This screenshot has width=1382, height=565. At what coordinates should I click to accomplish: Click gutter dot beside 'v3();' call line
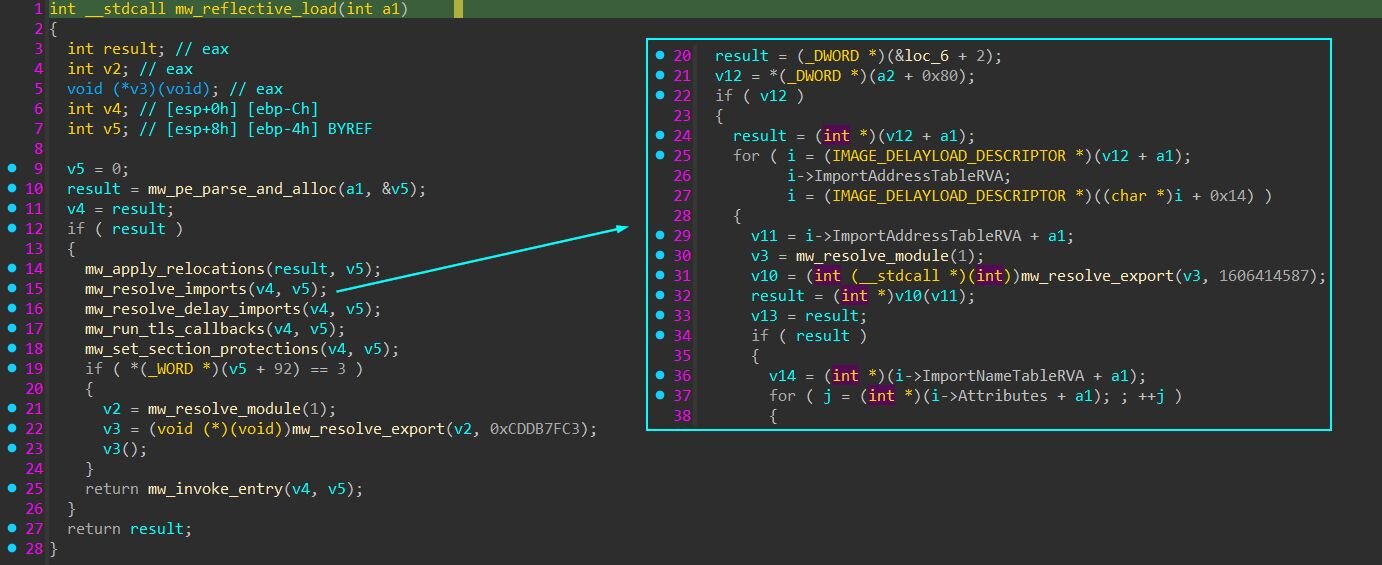(x=10, y=449)
